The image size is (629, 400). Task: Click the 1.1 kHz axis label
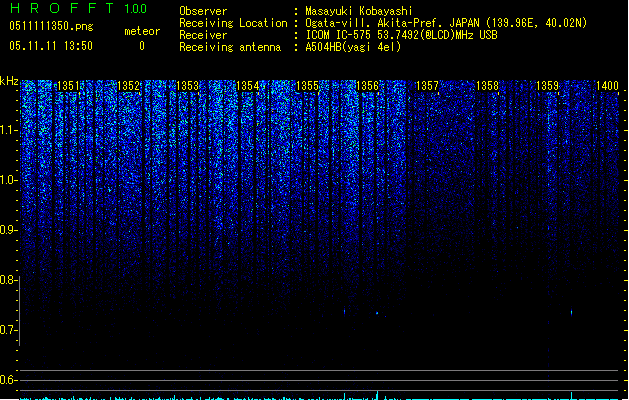9,130
